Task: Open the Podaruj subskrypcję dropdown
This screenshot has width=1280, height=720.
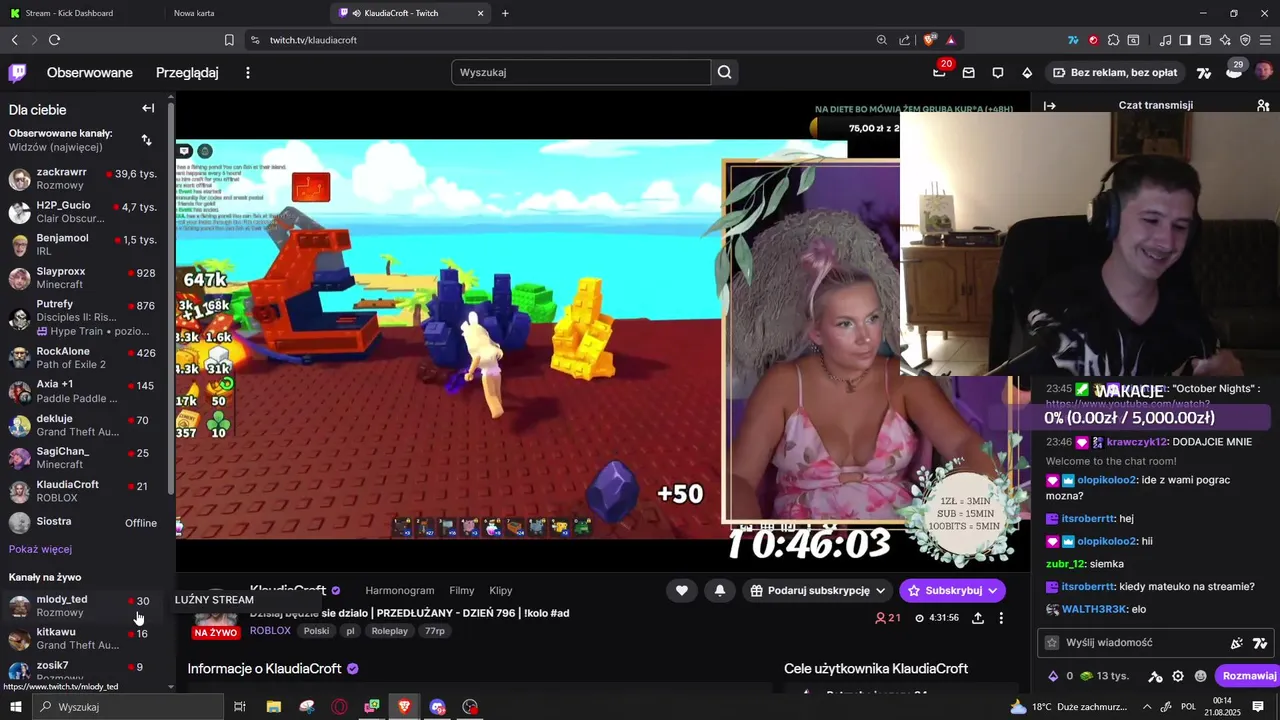Action: coord(818,590)
